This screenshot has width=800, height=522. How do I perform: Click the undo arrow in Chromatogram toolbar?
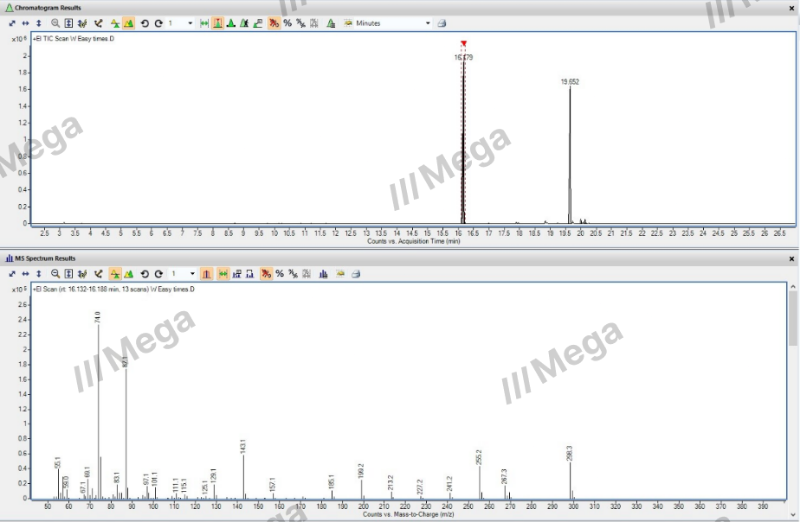(145, 22)
